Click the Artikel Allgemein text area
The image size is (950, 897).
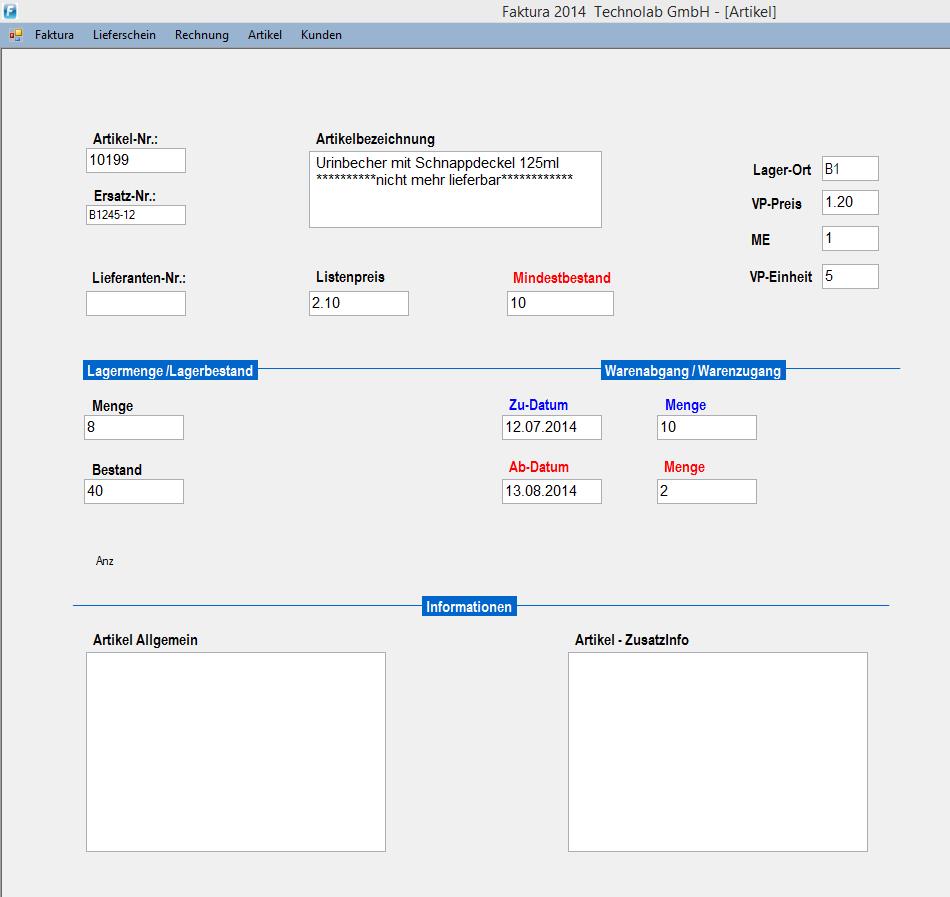236,752
